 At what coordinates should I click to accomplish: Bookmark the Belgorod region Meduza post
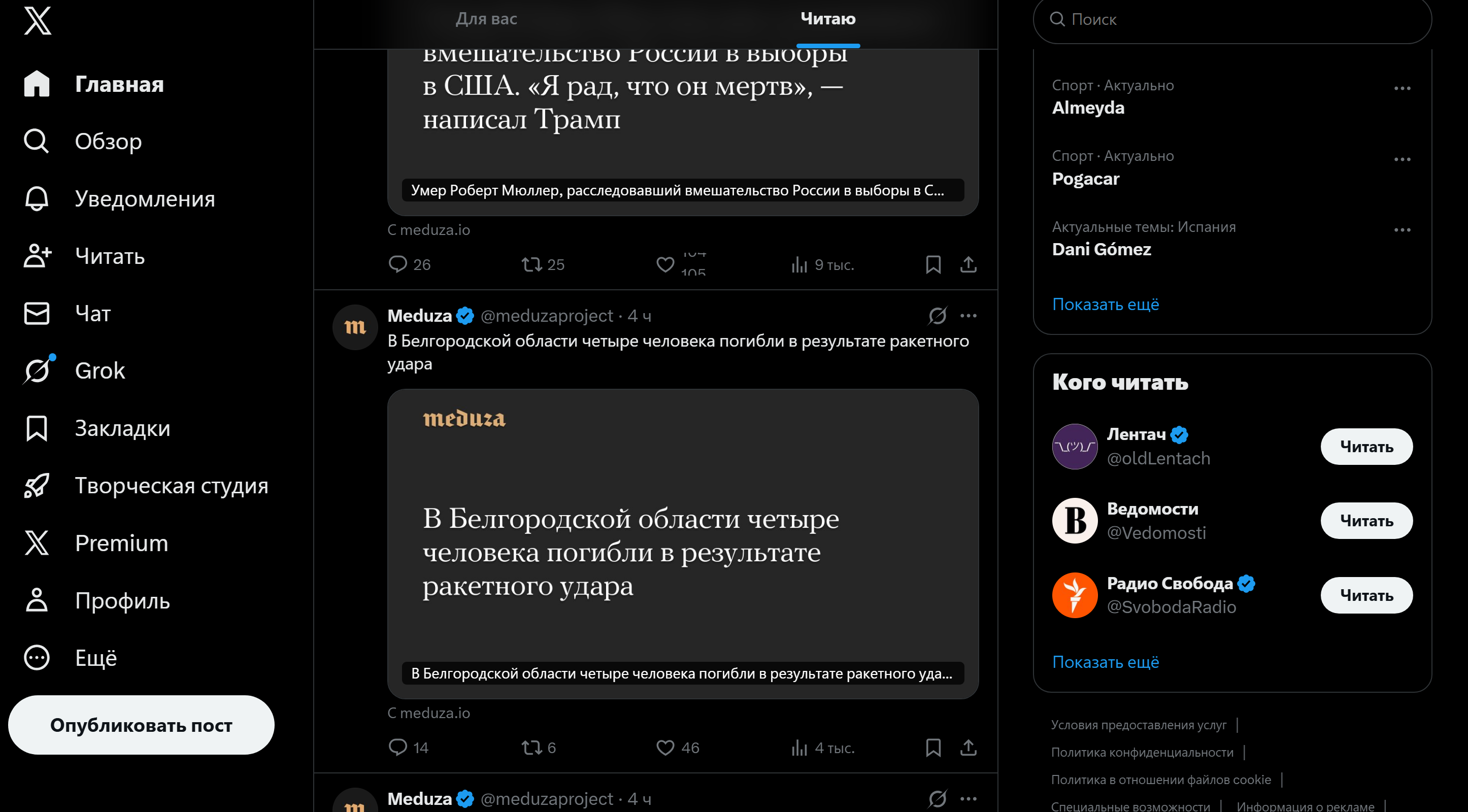933,747
